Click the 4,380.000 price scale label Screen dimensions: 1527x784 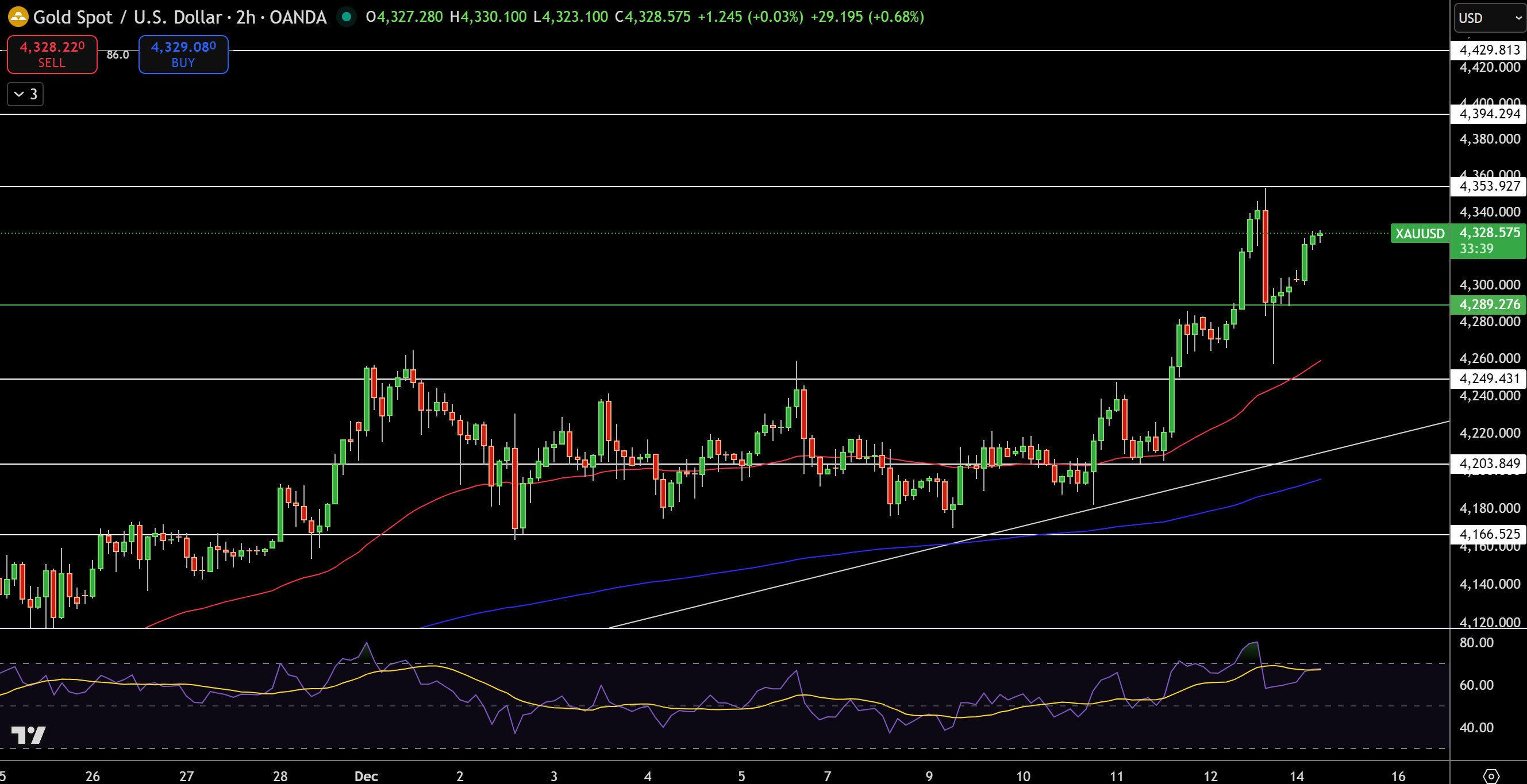click(1489, 138)
